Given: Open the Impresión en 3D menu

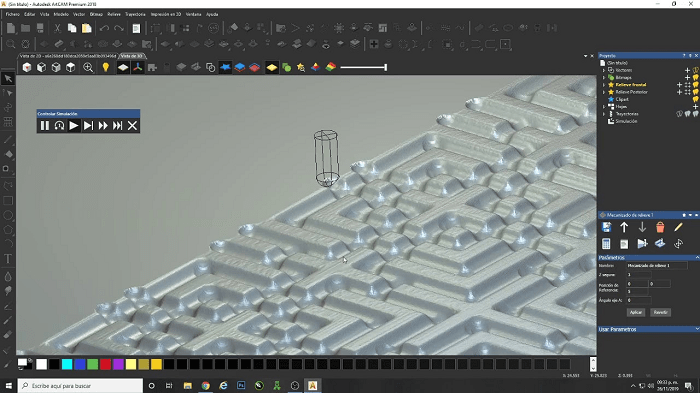Looking at the screenshot, I should point(166,14).
